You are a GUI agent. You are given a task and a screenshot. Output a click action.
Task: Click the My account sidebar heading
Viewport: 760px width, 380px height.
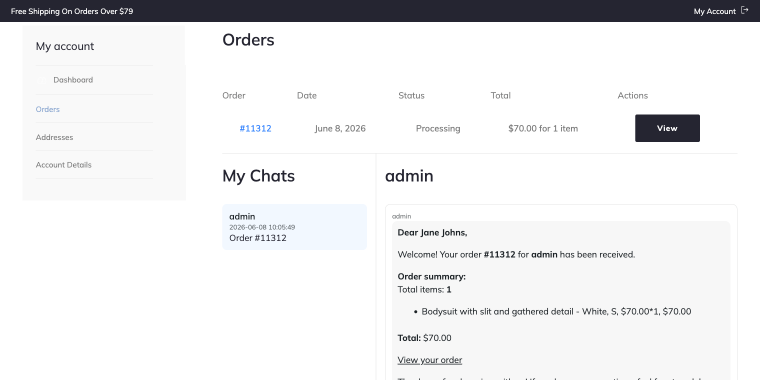pyautogui.click(x=65, y=47)
